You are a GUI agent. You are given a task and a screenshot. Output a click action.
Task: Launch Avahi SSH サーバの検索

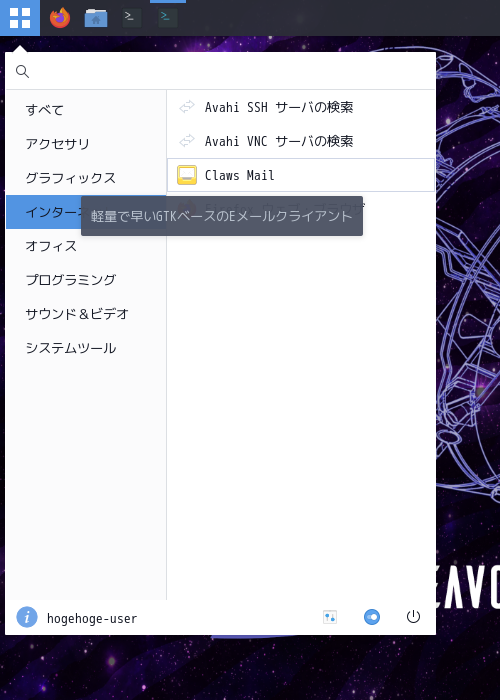(301, 107)
